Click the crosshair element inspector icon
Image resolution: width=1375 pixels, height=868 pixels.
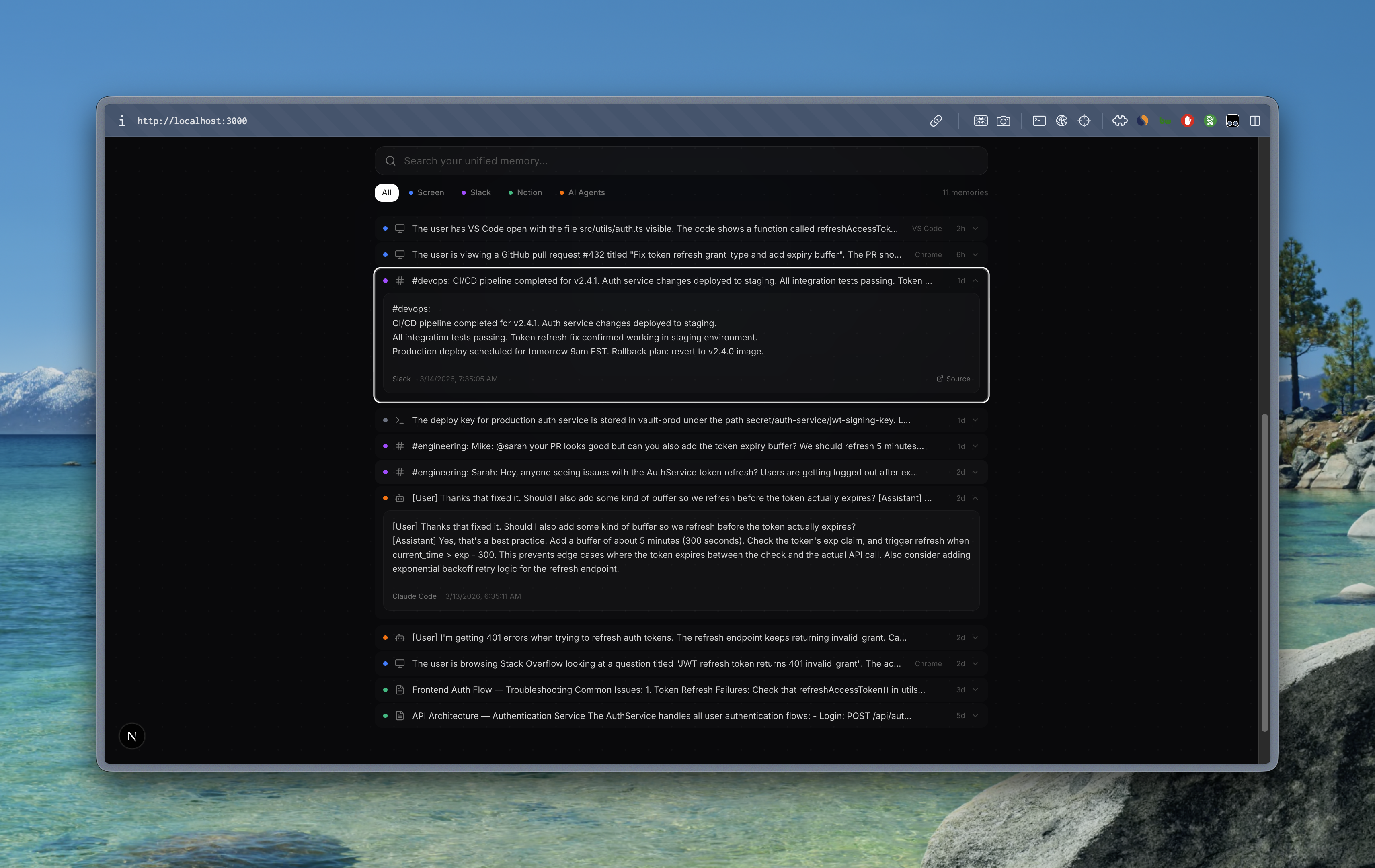tap(1084, 121)
